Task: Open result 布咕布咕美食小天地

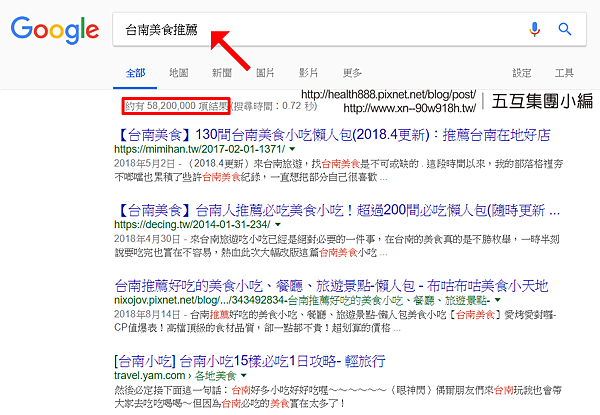Action: [331, 286]
